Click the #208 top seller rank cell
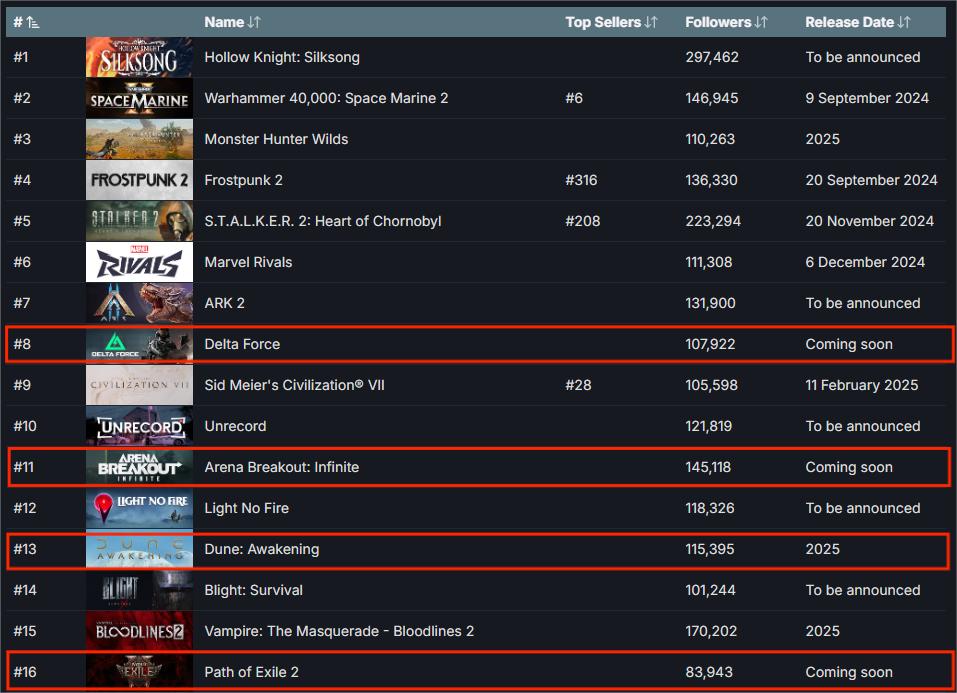Viewport: 957px width, 693px height. pyautogui.click(x=582, y=221)
